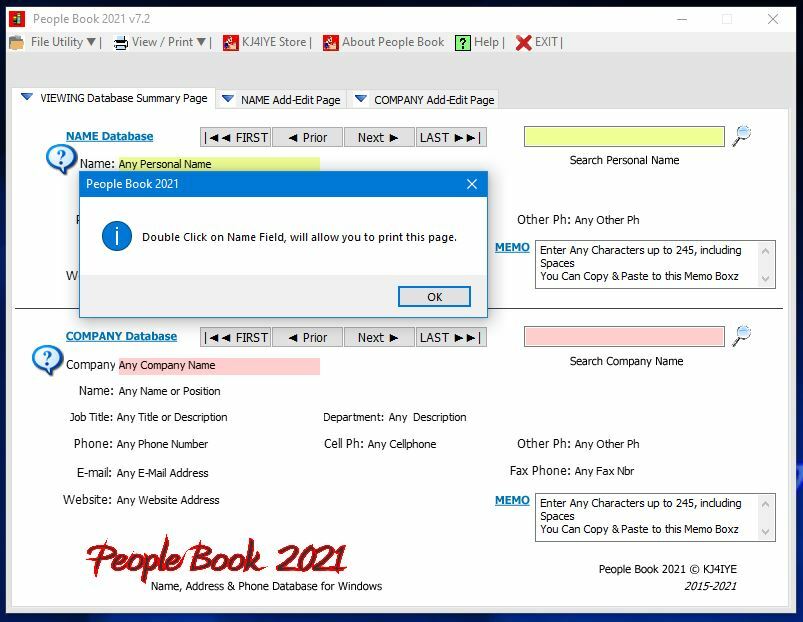The image size is (803, 622).
Task: Click the Any Personal Name field
Action: click(219, 164)
